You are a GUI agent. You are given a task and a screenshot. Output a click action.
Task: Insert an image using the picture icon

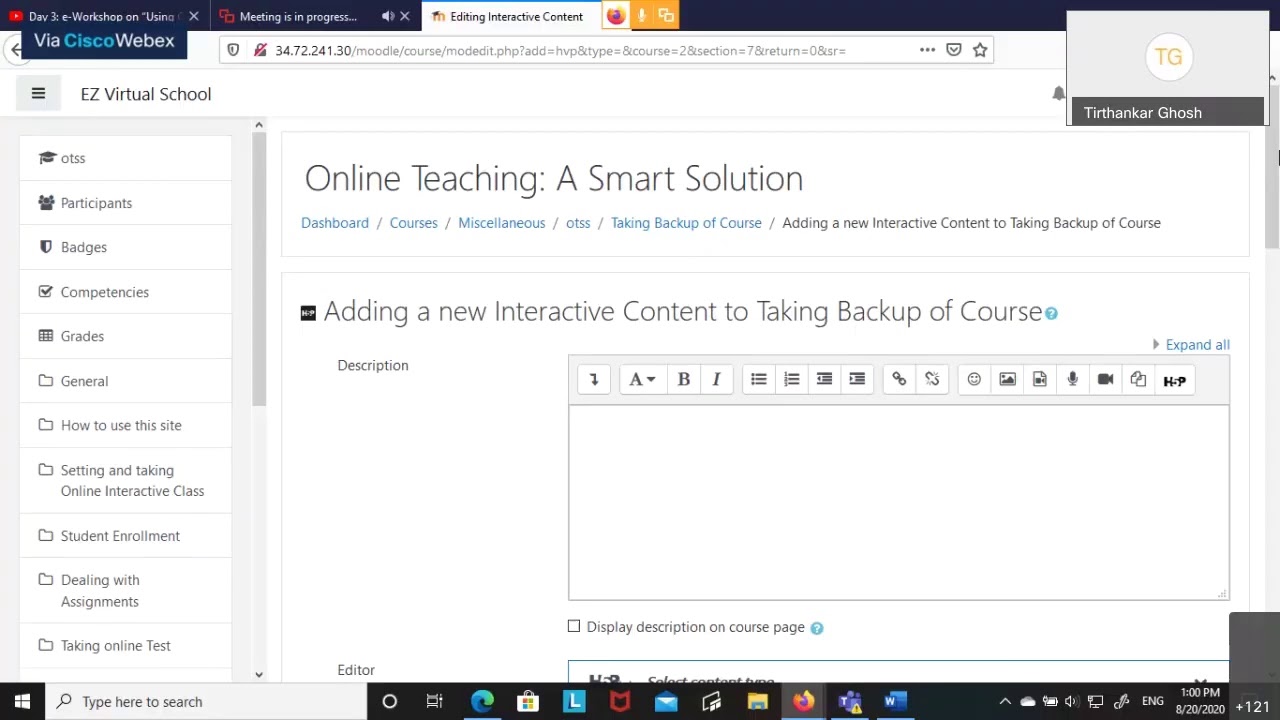1007,380
